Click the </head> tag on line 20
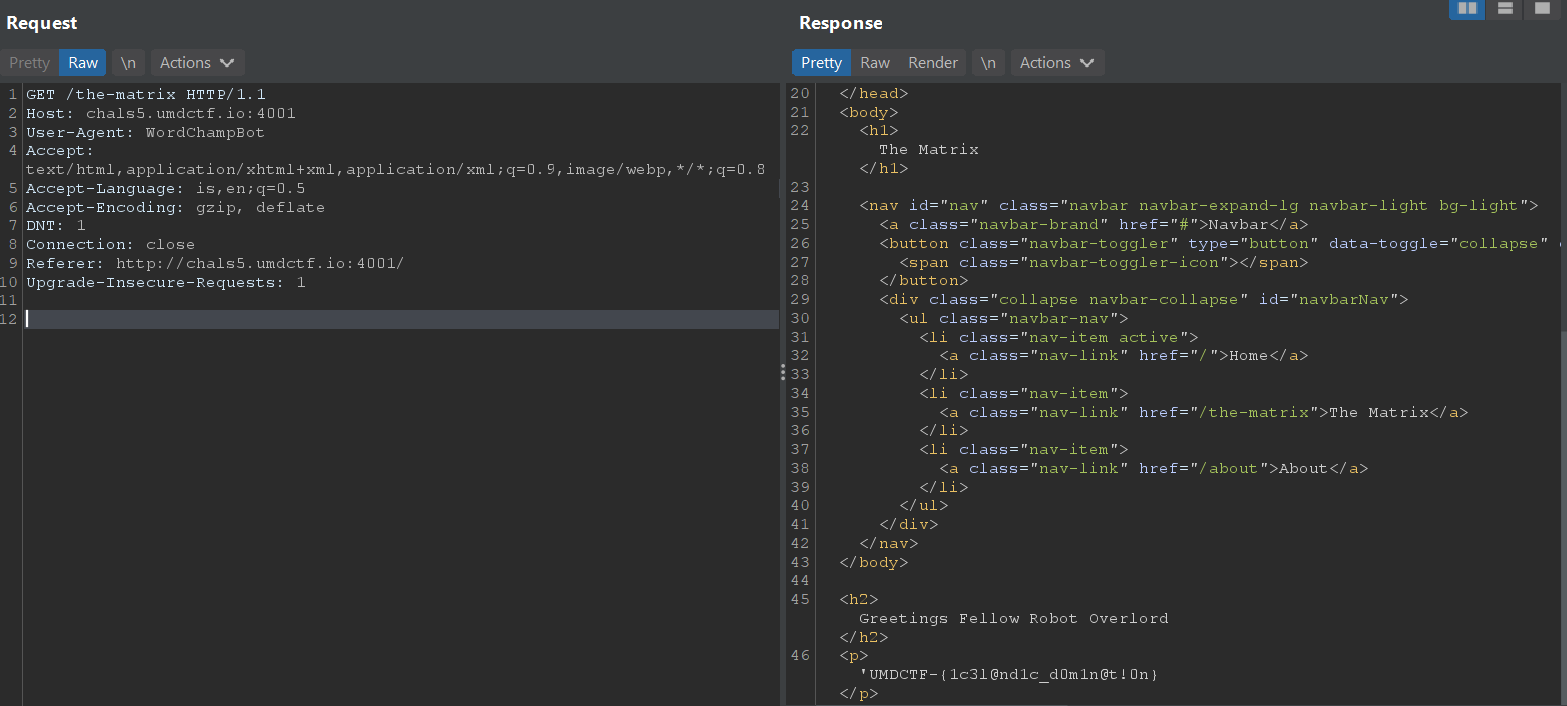Viewport: 1567px width, 706px height. pos(874,94)
